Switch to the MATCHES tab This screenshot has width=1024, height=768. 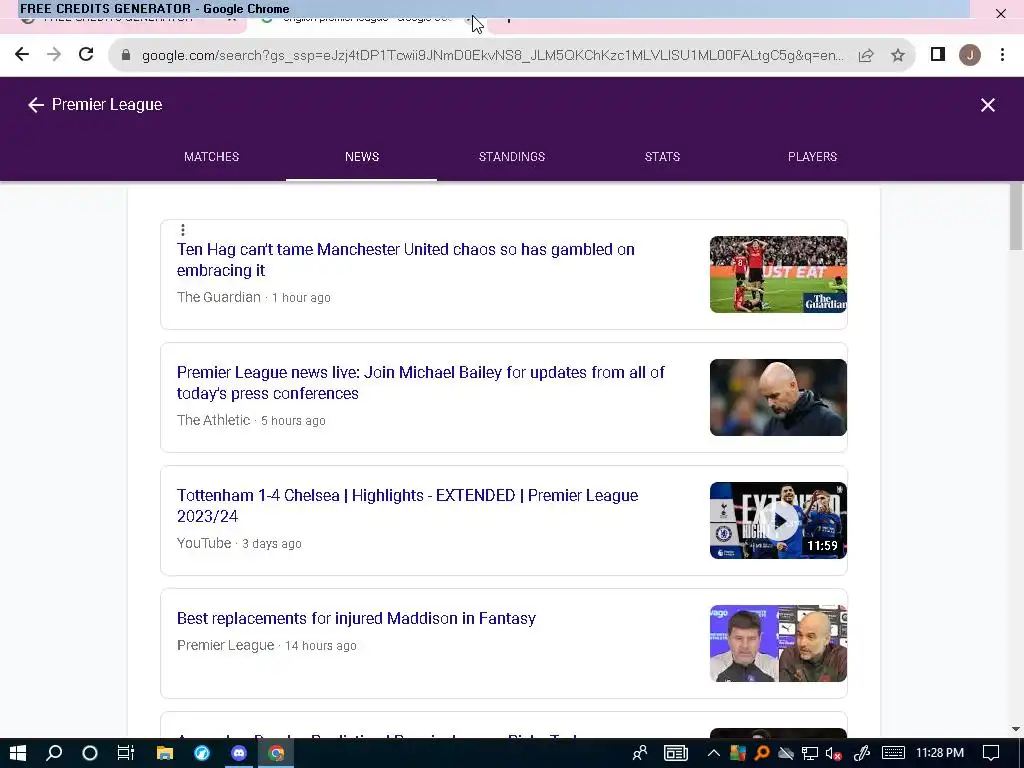pos(212,157)
